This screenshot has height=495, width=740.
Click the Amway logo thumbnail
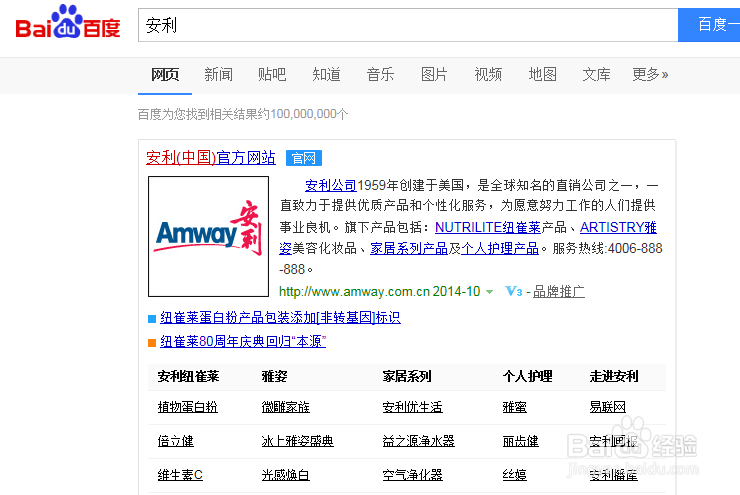point(208,236)
